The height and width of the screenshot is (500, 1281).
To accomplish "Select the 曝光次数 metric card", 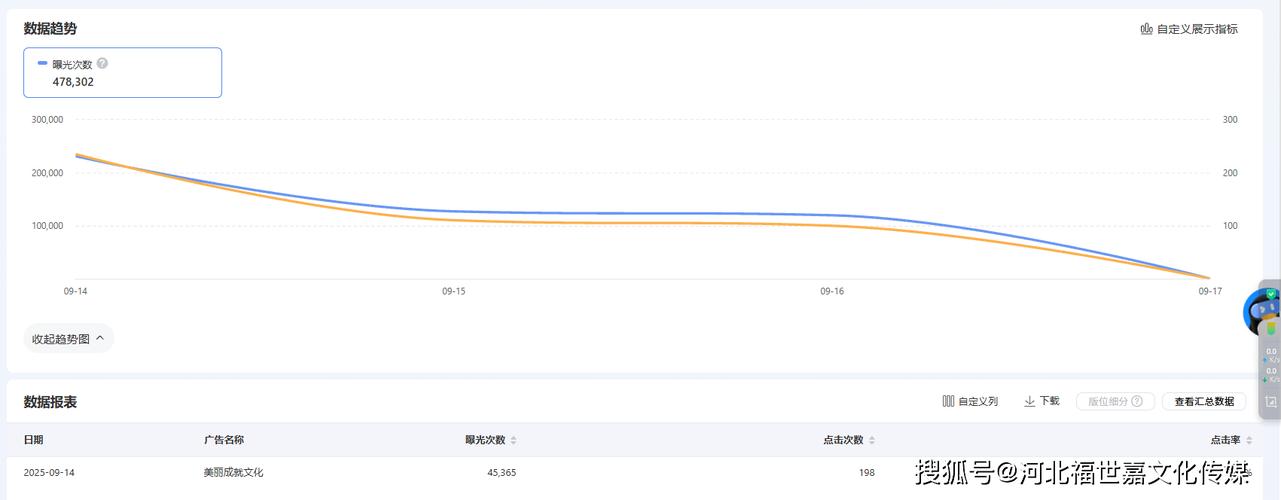I will tap(123, 73).
